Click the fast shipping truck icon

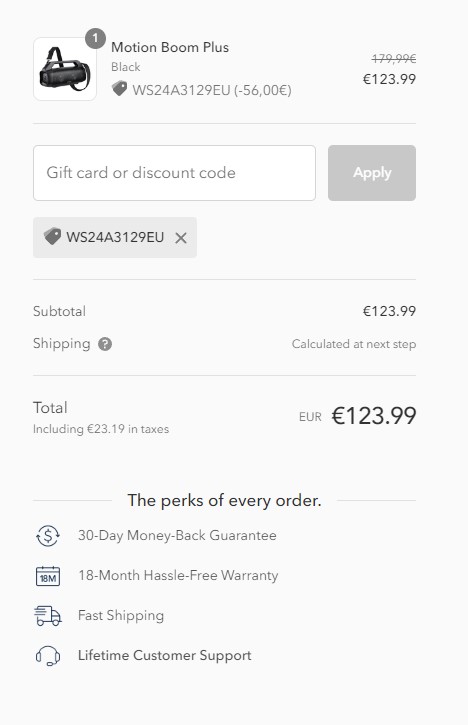[48, 616]
